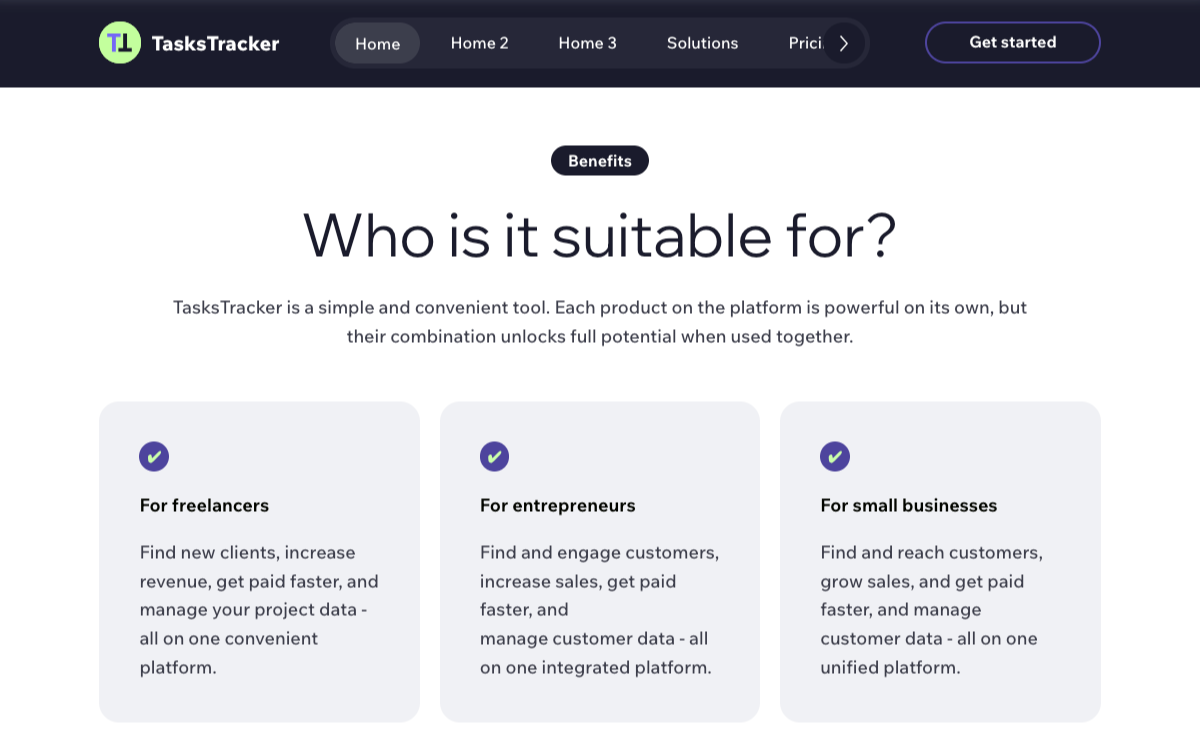The image size is (1200, 748).
Task: Select the For freelancers card heading
Action: 204,506
